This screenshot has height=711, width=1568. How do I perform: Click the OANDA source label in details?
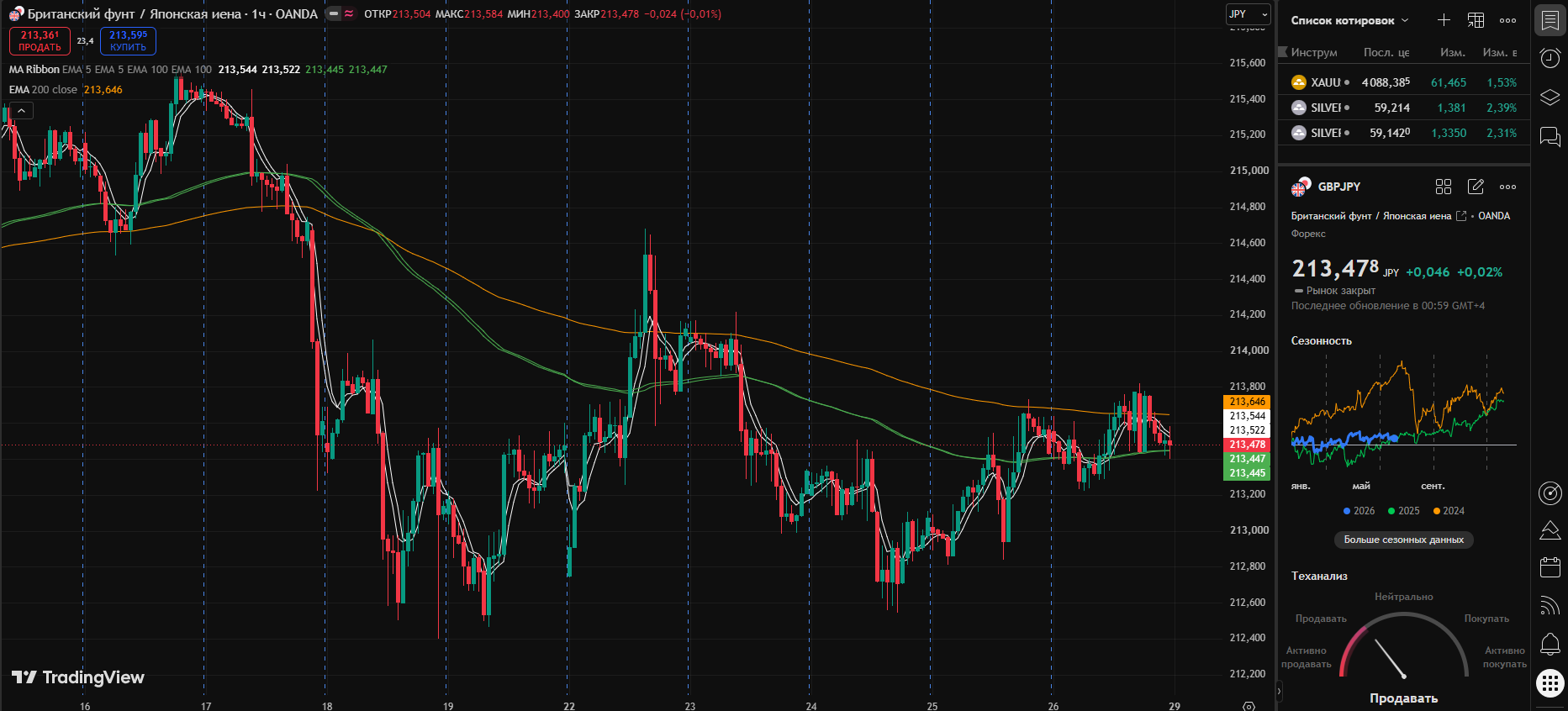tap(1494, 216)
